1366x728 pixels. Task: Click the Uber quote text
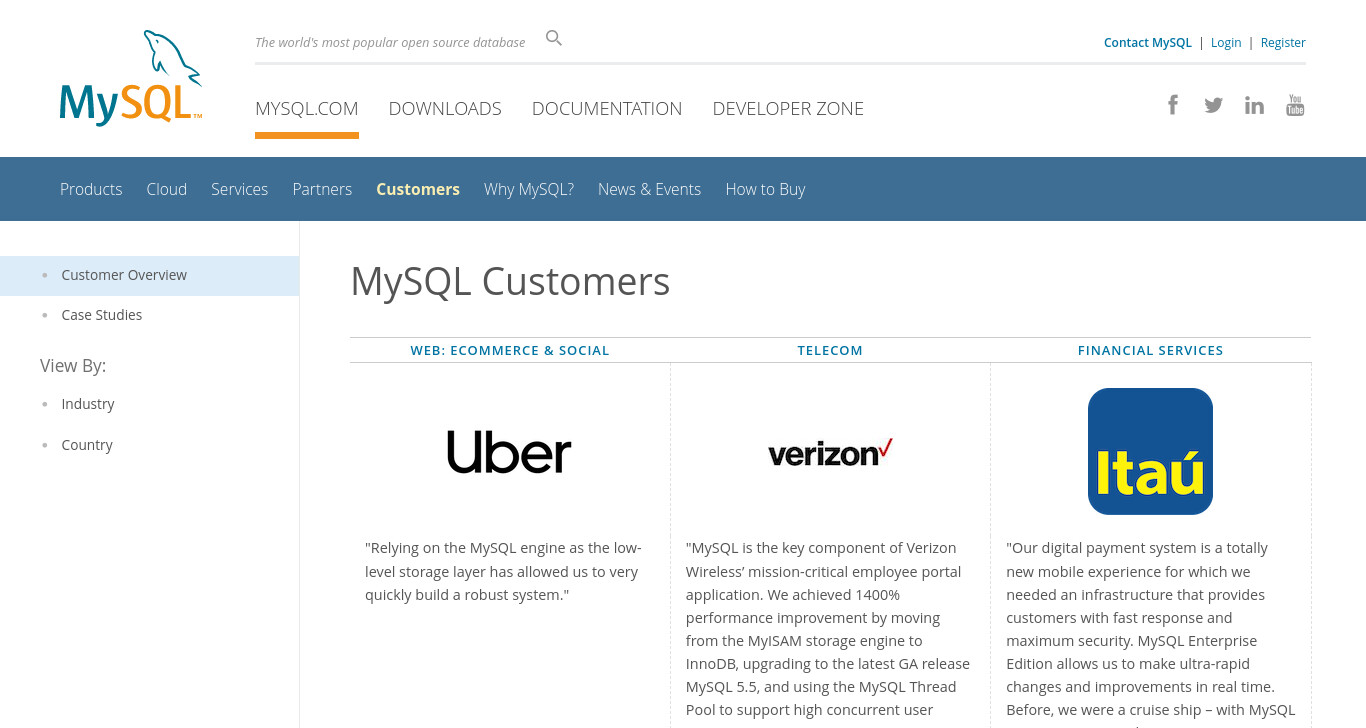point(503,571)
